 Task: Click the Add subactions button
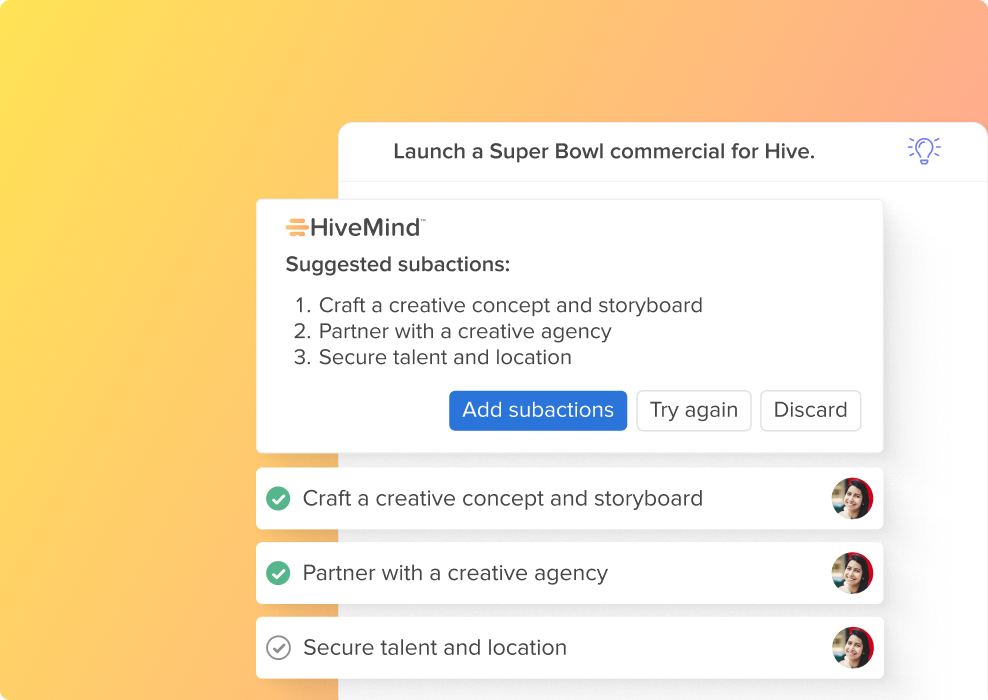538,410
